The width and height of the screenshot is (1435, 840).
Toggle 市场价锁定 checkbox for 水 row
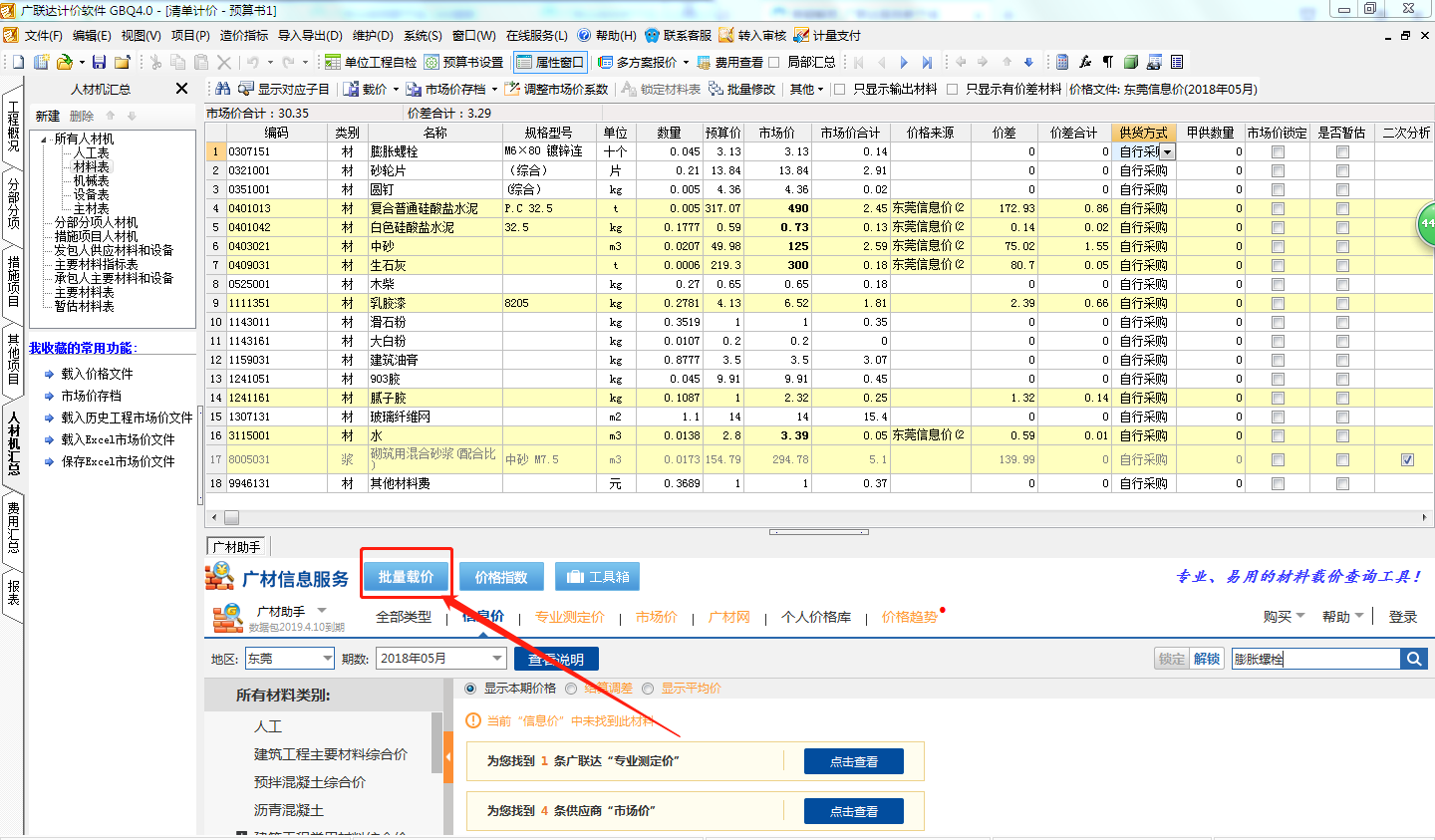(1278, 436)
